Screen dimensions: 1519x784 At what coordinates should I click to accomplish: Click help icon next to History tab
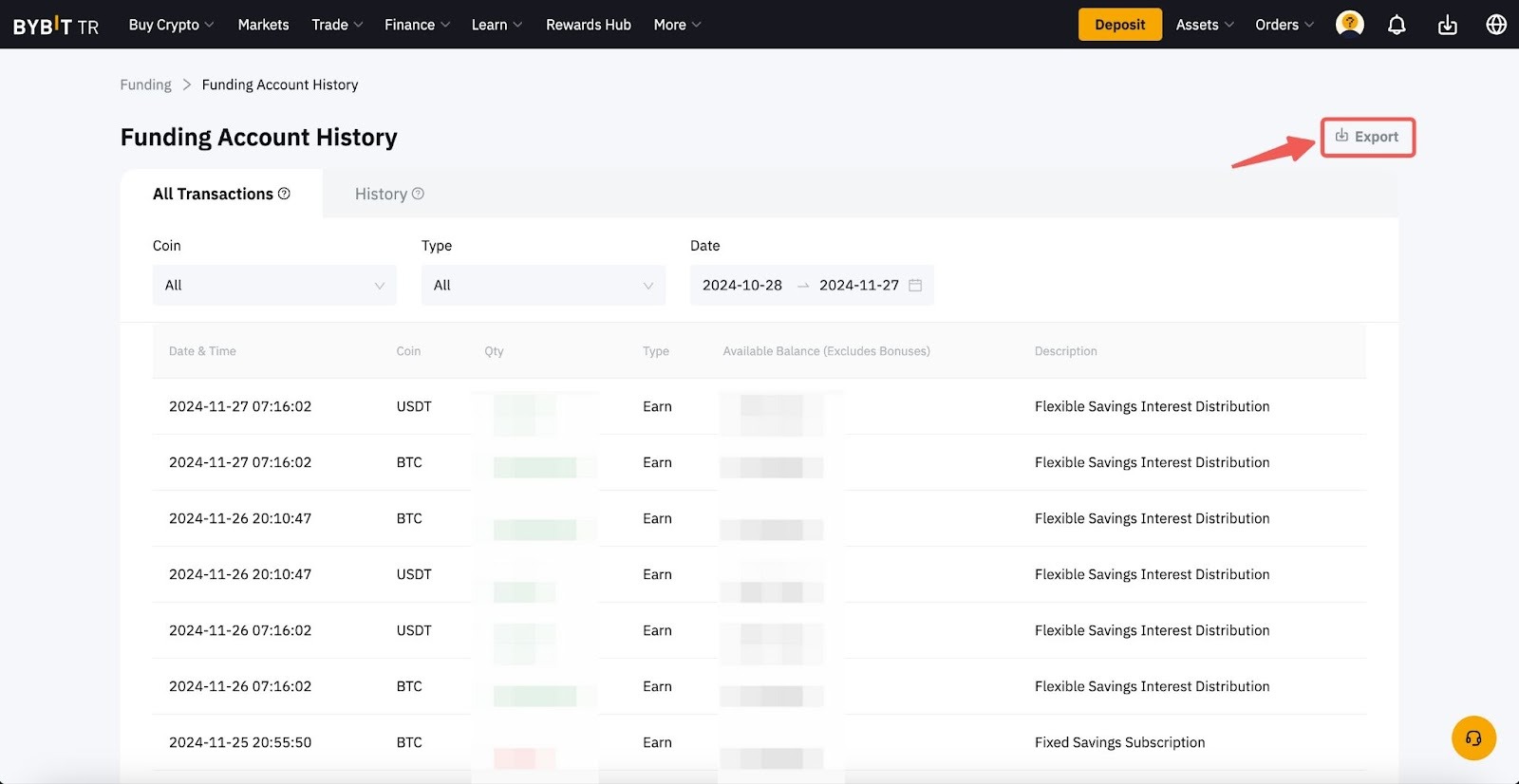[x=418, y=194]
